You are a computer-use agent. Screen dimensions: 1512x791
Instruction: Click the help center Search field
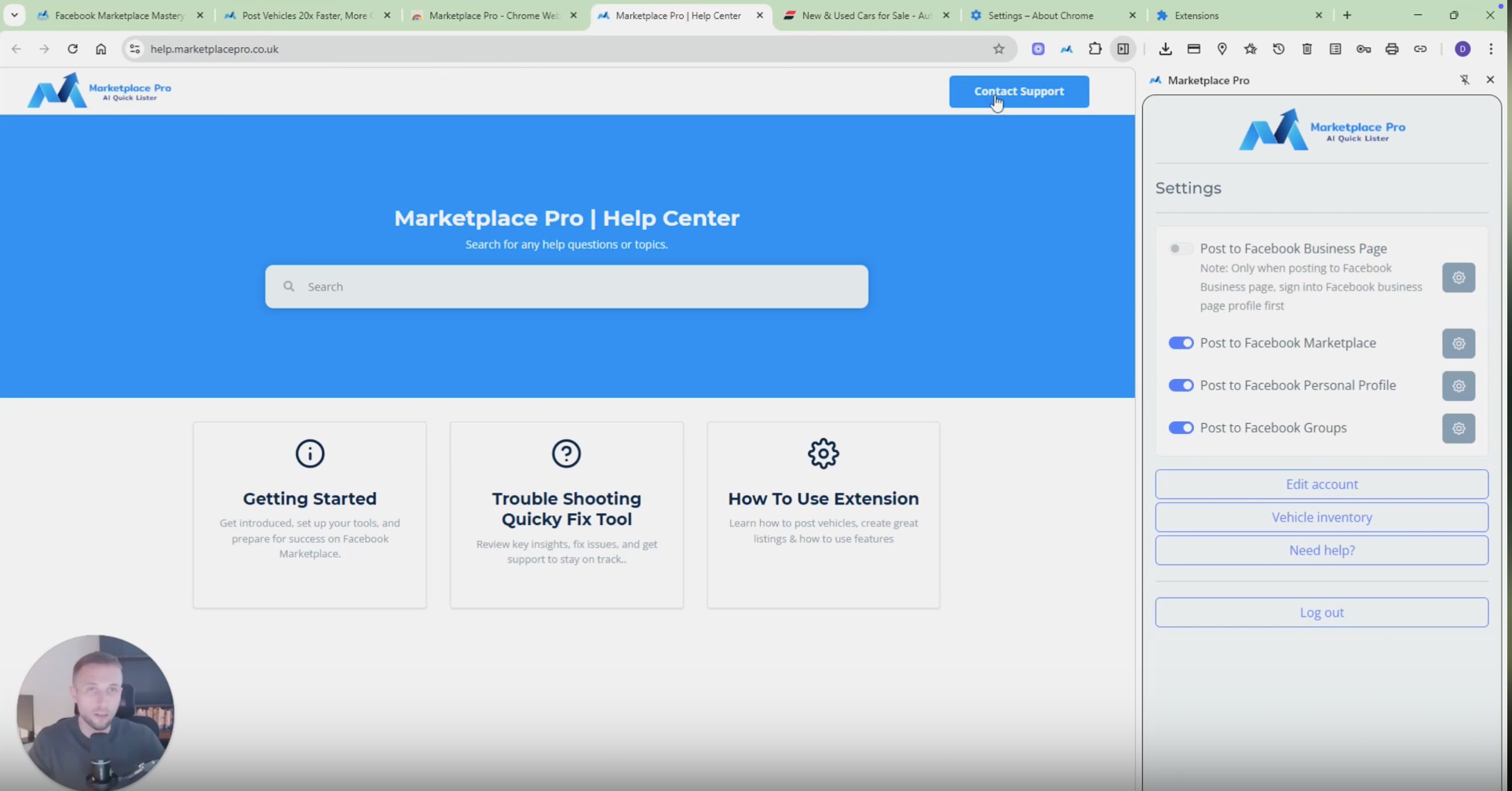566,286
